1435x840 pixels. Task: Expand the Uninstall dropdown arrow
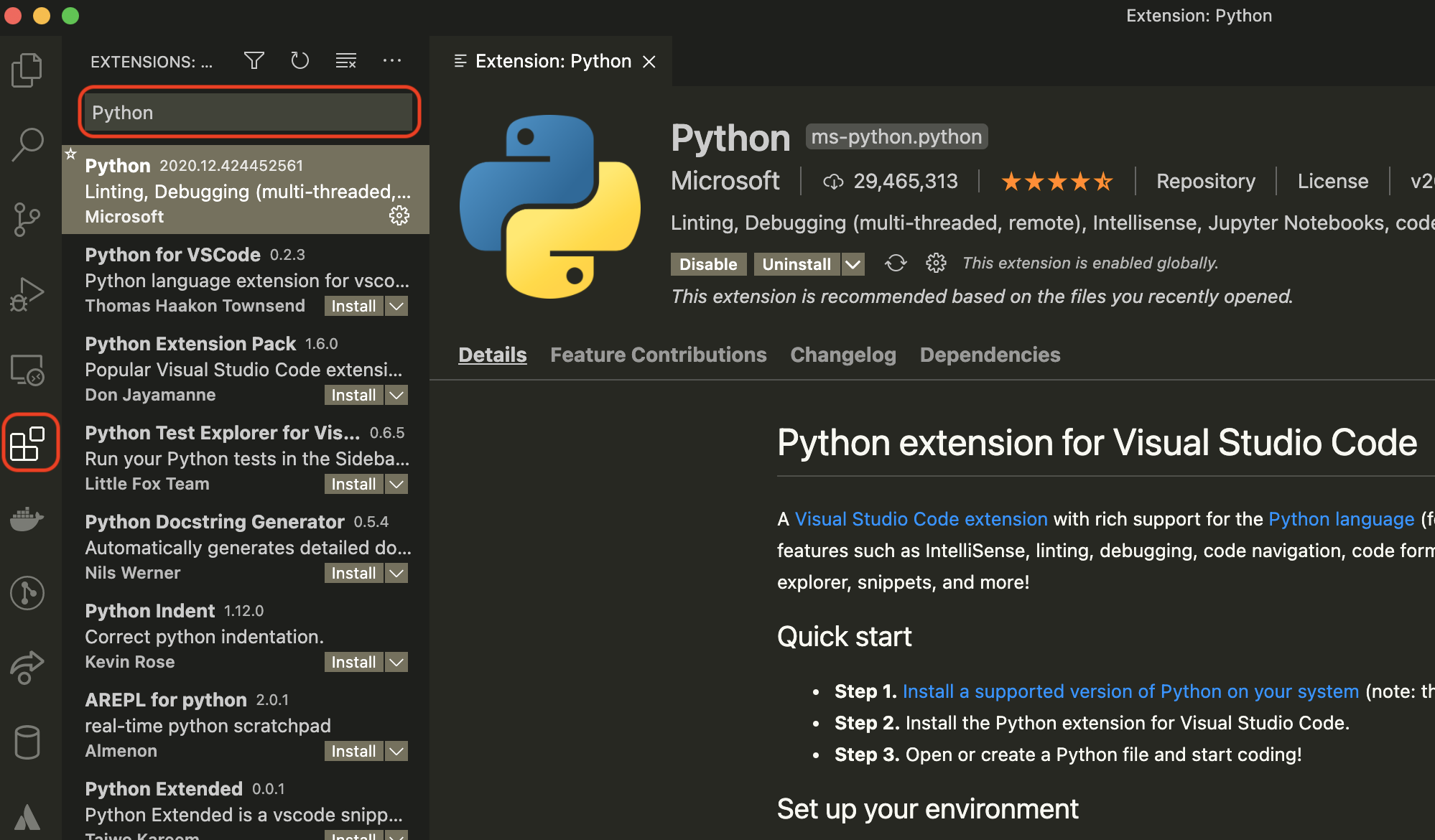853,264
